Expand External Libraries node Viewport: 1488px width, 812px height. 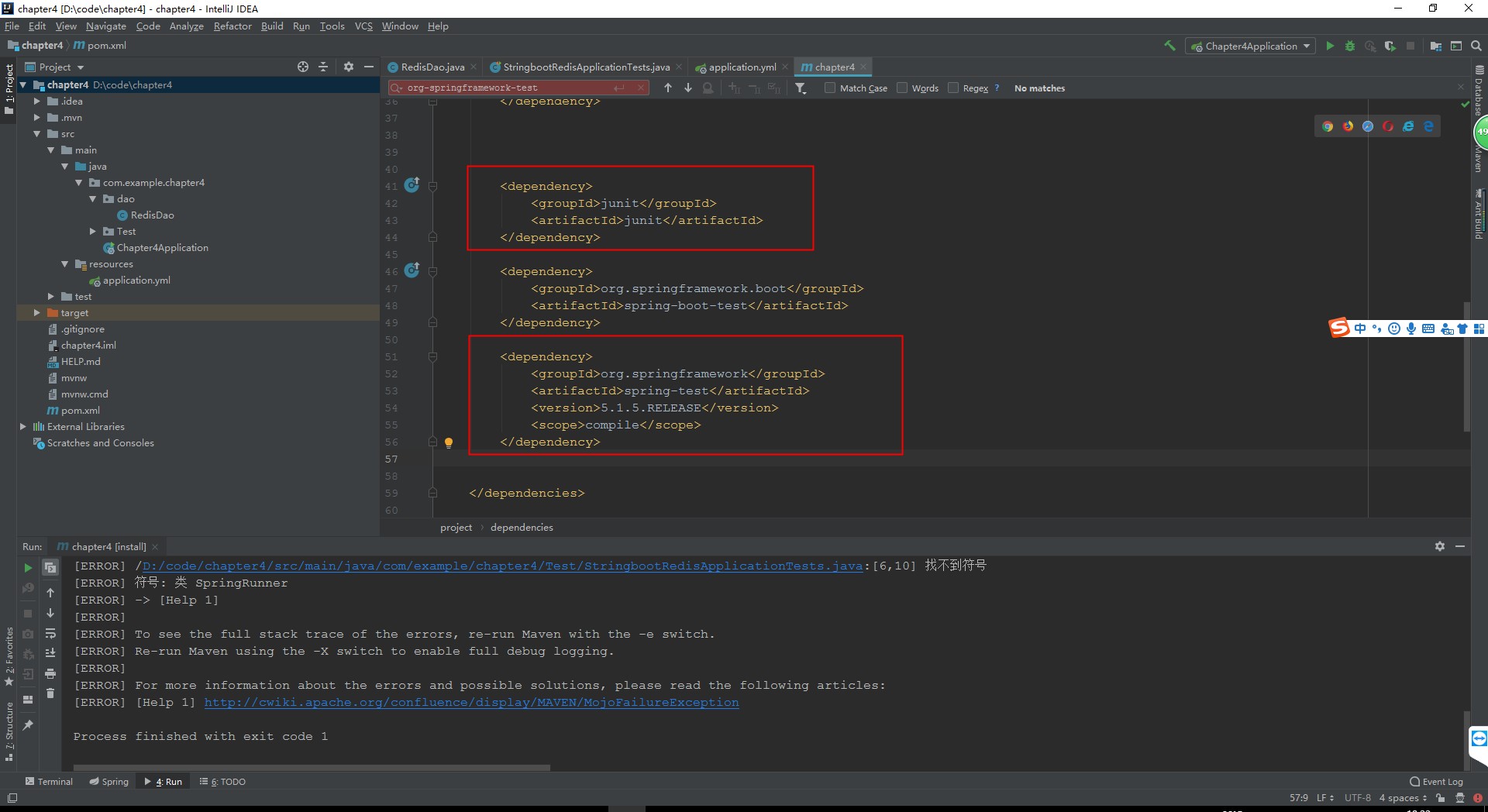click(22, 426)
